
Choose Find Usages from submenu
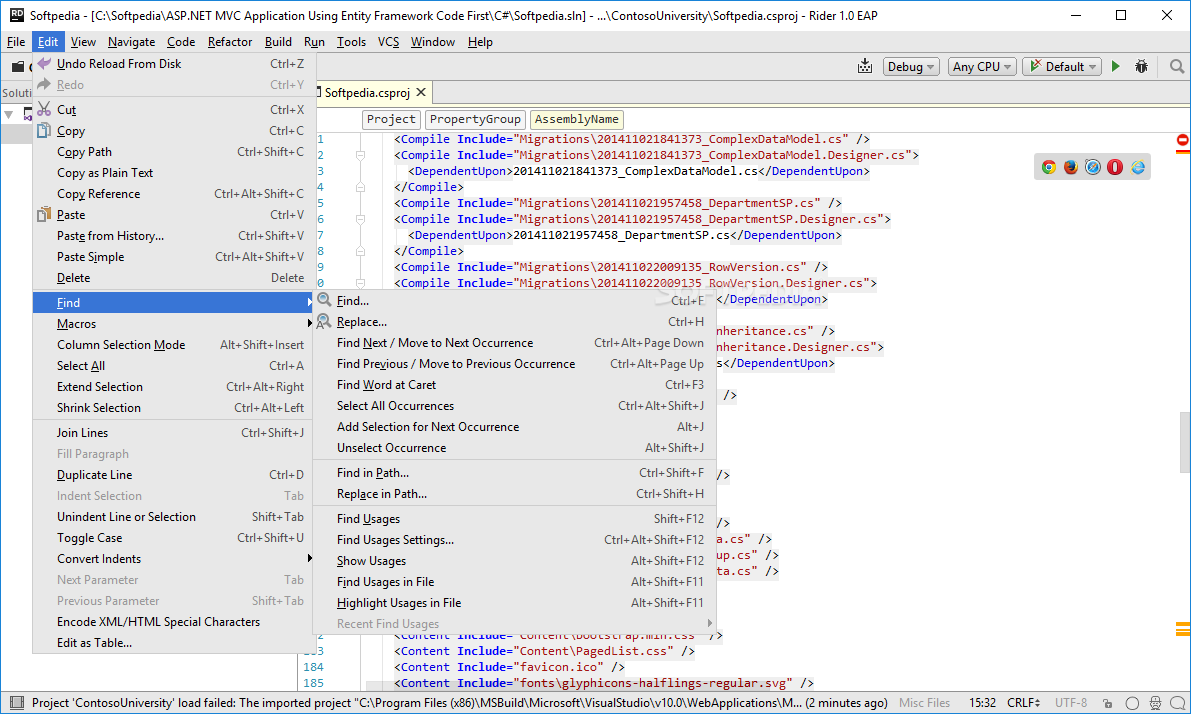(x=514, y=520)
